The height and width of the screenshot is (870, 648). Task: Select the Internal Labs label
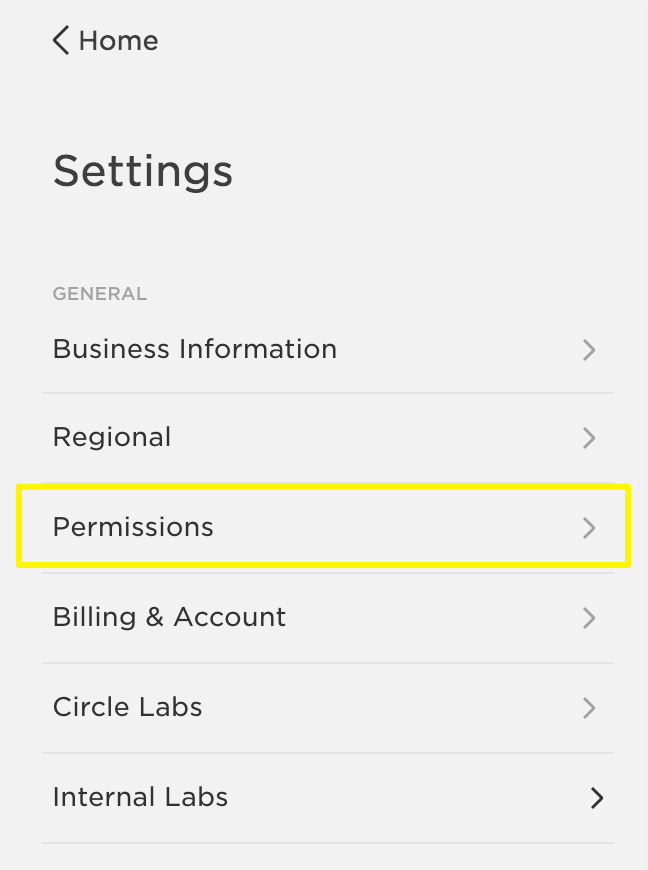click(140, 797)
